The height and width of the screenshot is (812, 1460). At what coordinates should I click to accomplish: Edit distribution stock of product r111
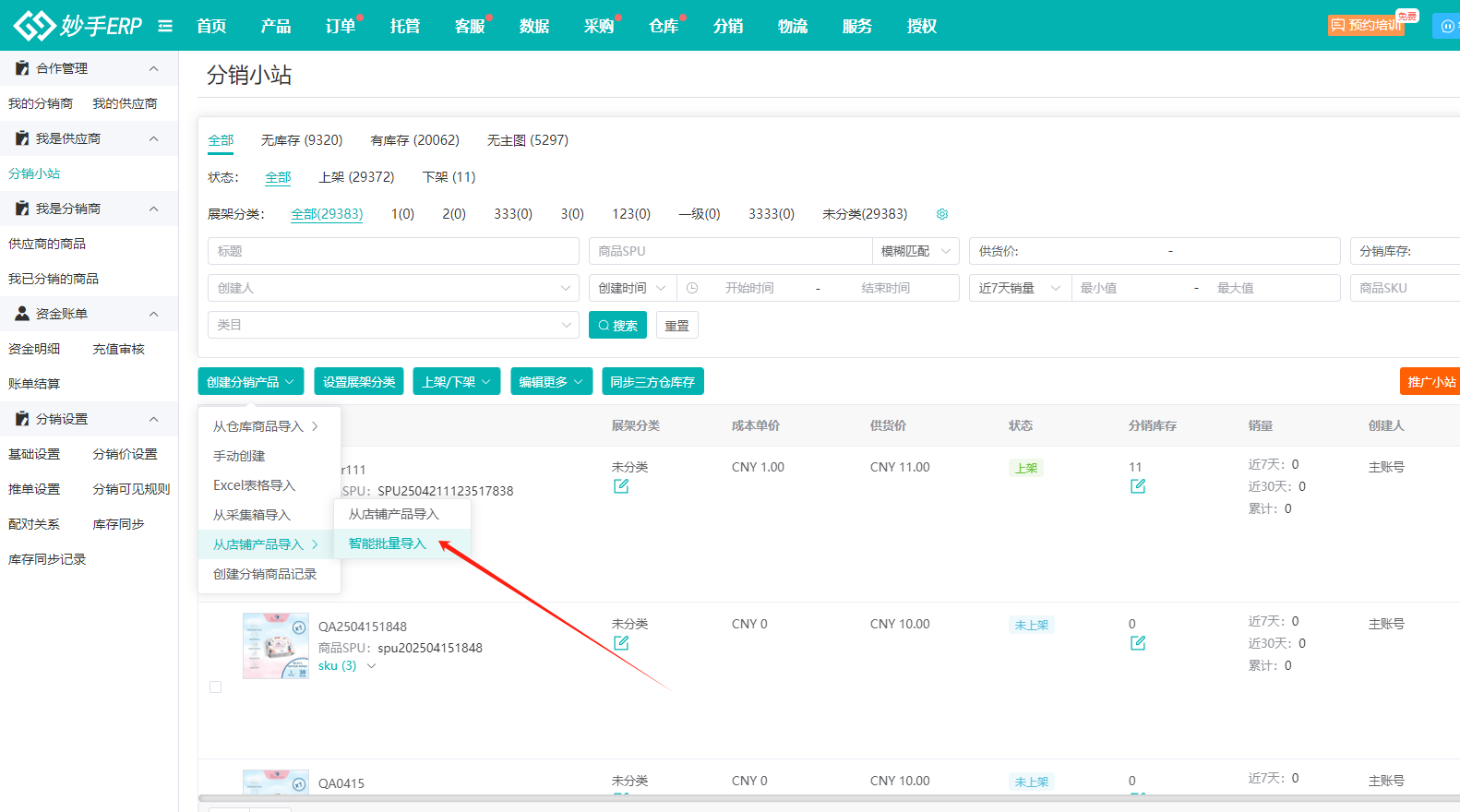pyautogui.click(x=1138, y=486)
